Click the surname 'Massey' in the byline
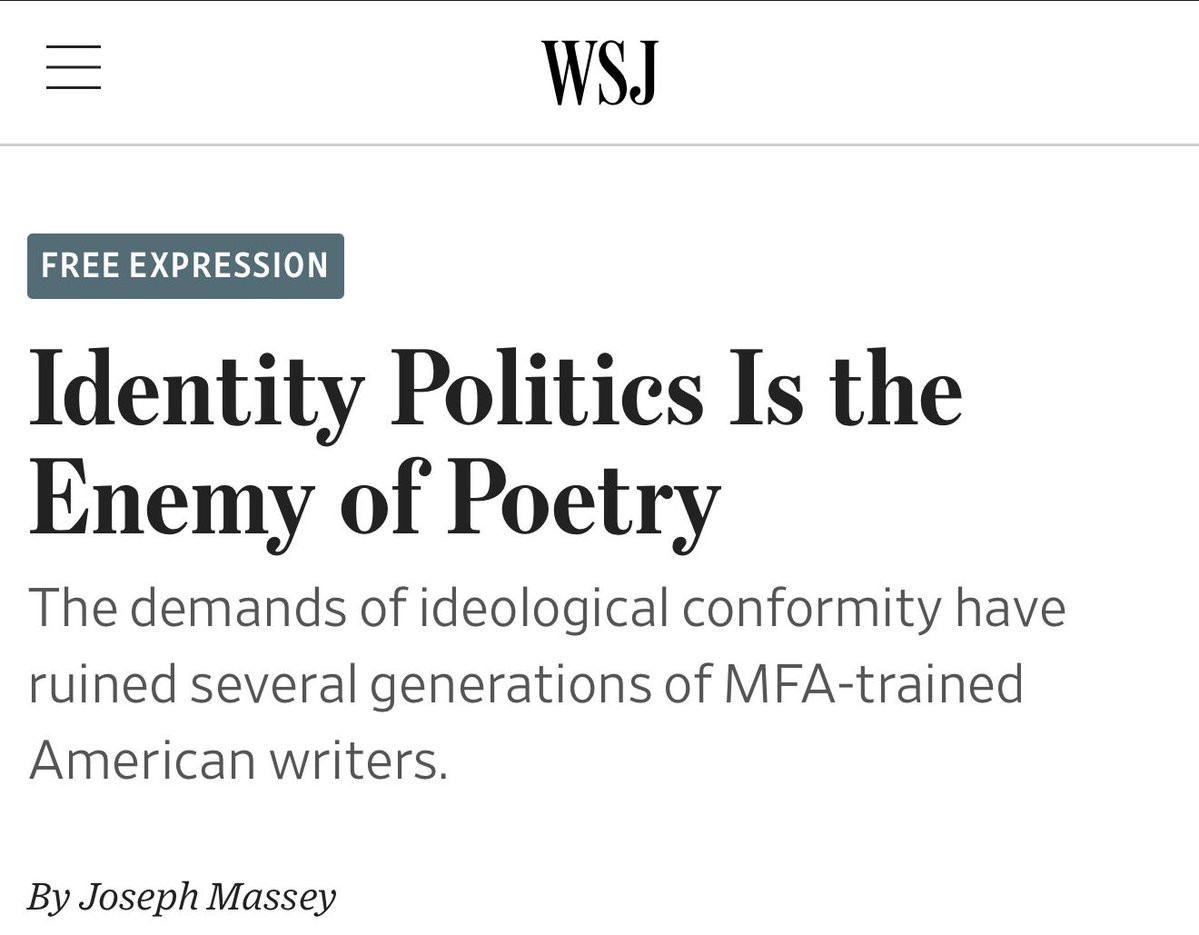This screenshot has width=1199, height=935. point(271,897)
